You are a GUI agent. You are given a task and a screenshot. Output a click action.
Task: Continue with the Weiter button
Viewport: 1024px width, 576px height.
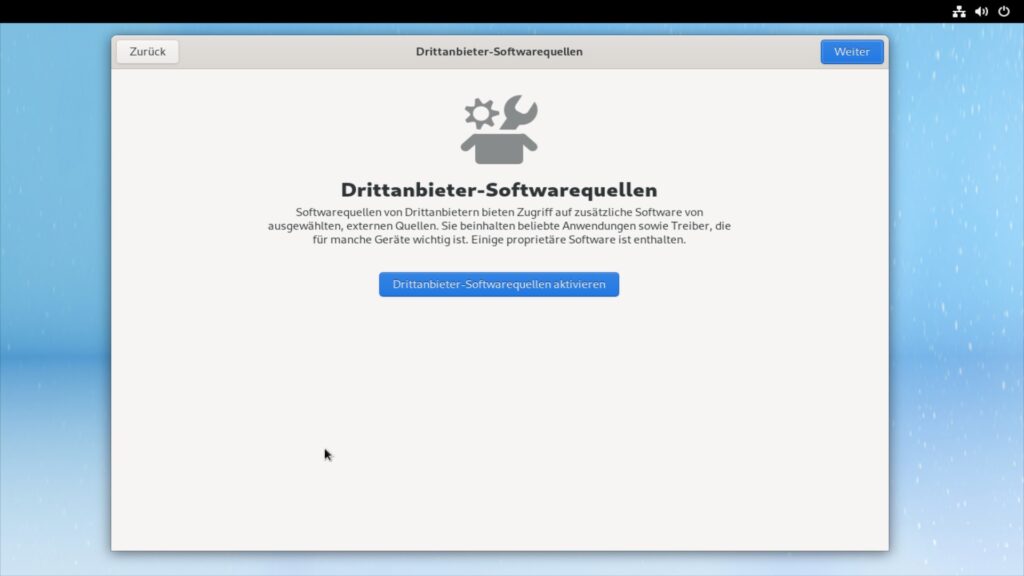(852, 52)
